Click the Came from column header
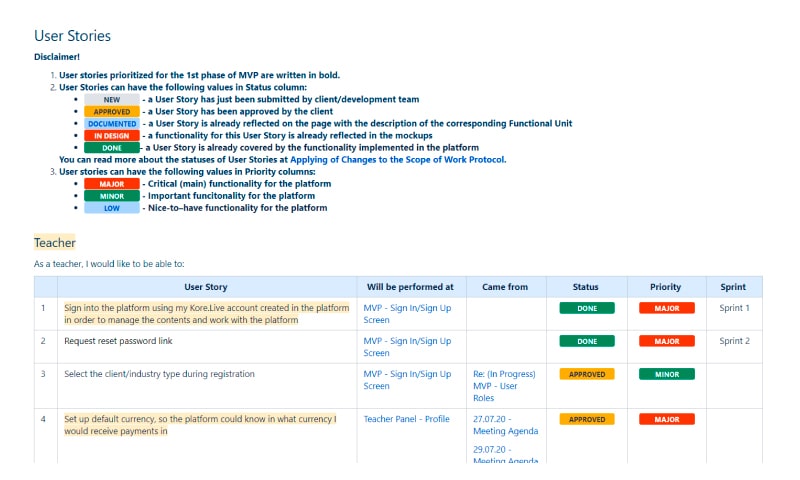This screenshot has width=800, height=480. tap(504, 287)
